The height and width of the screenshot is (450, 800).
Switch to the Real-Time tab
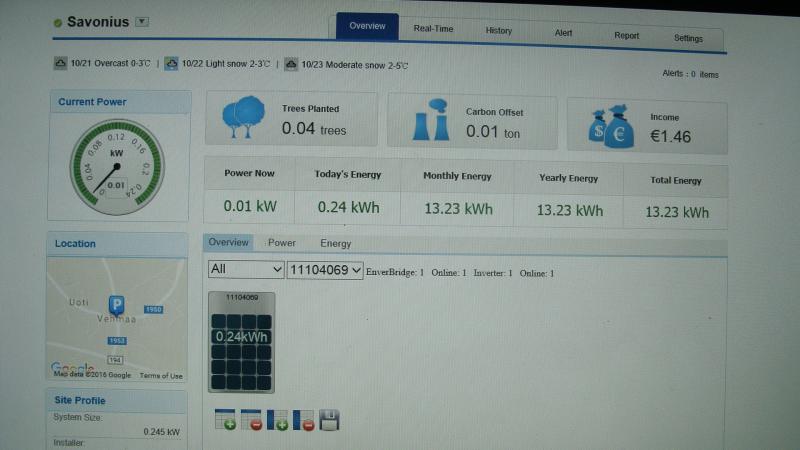433,29
